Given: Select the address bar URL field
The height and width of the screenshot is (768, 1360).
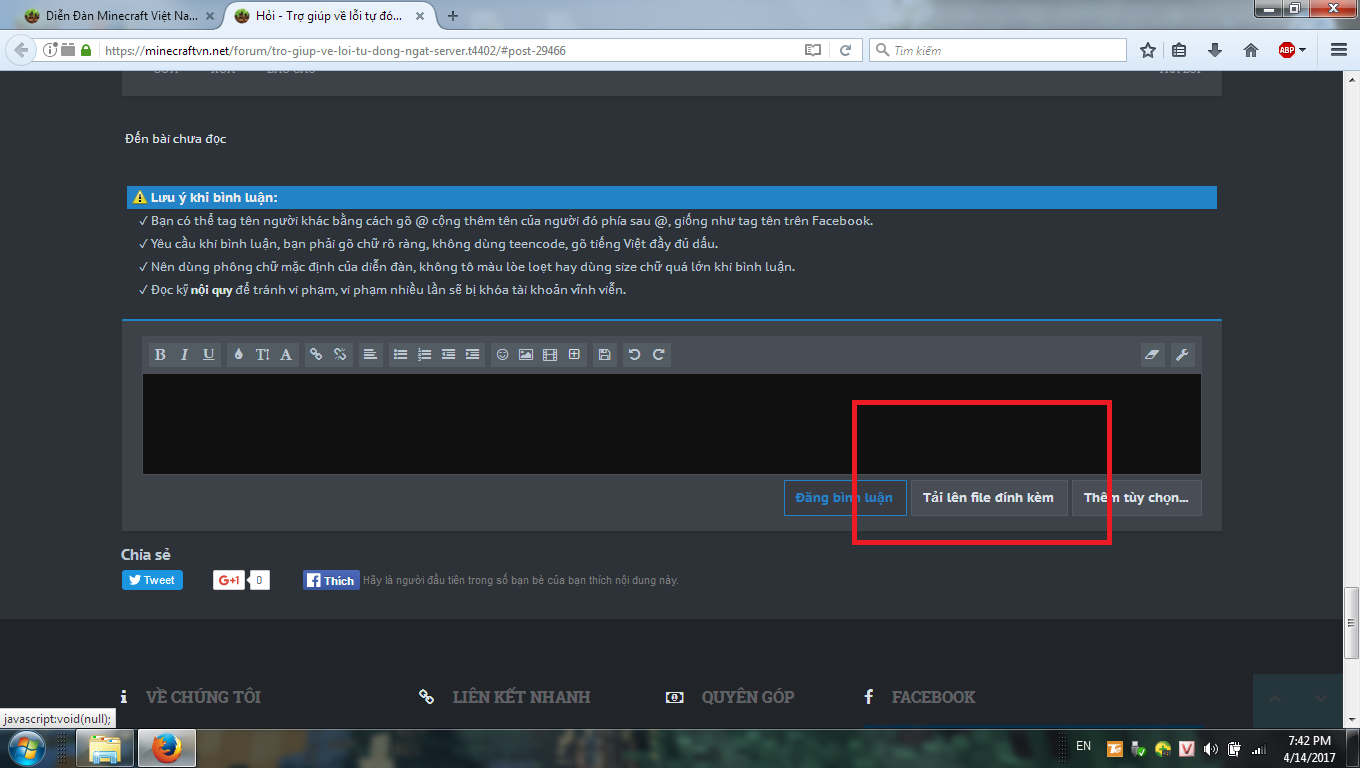Looking at the screenshot, I should coord(450,50).
